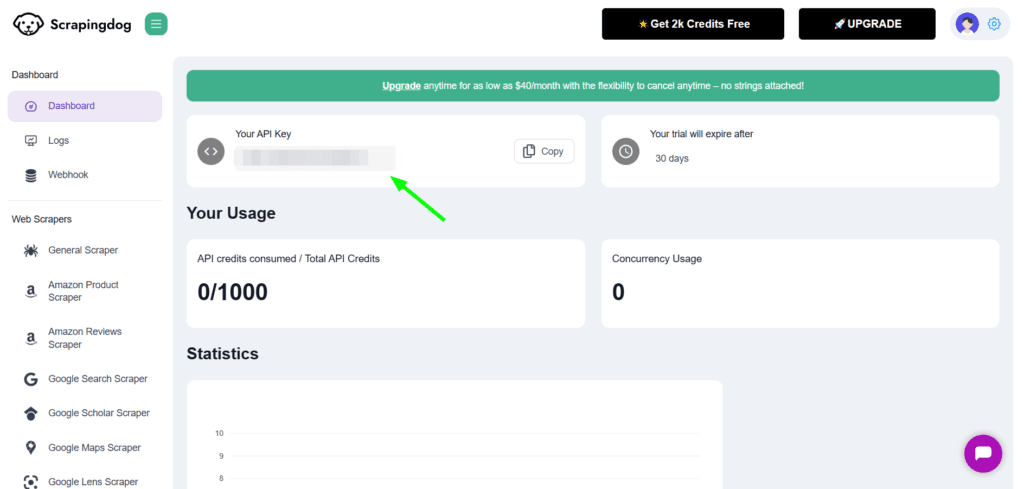Click the Upgrade link in the green banner

(401, 86)
